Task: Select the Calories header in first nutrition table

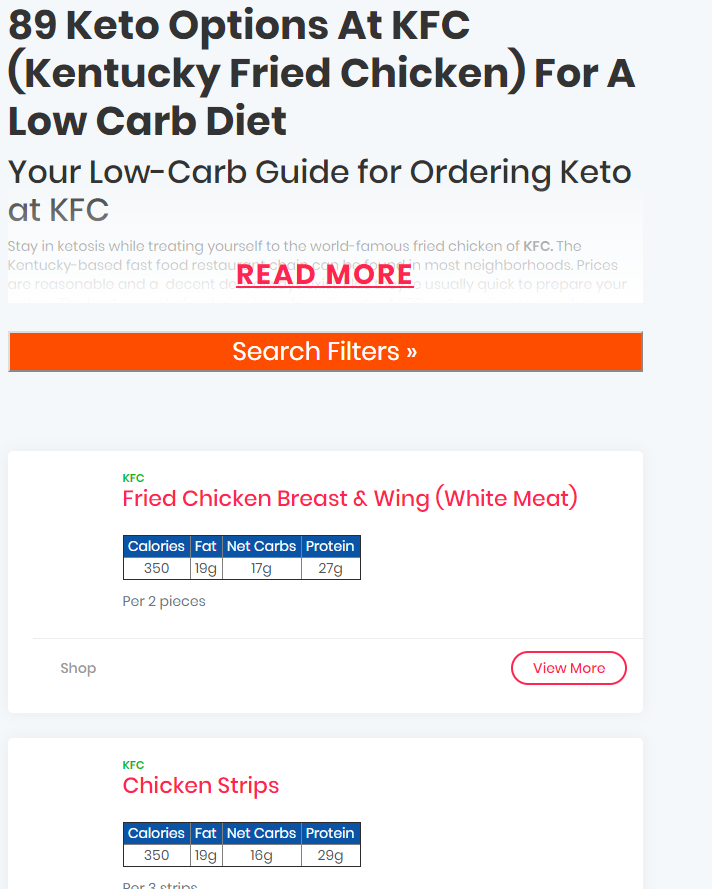Action: (156, 546)
